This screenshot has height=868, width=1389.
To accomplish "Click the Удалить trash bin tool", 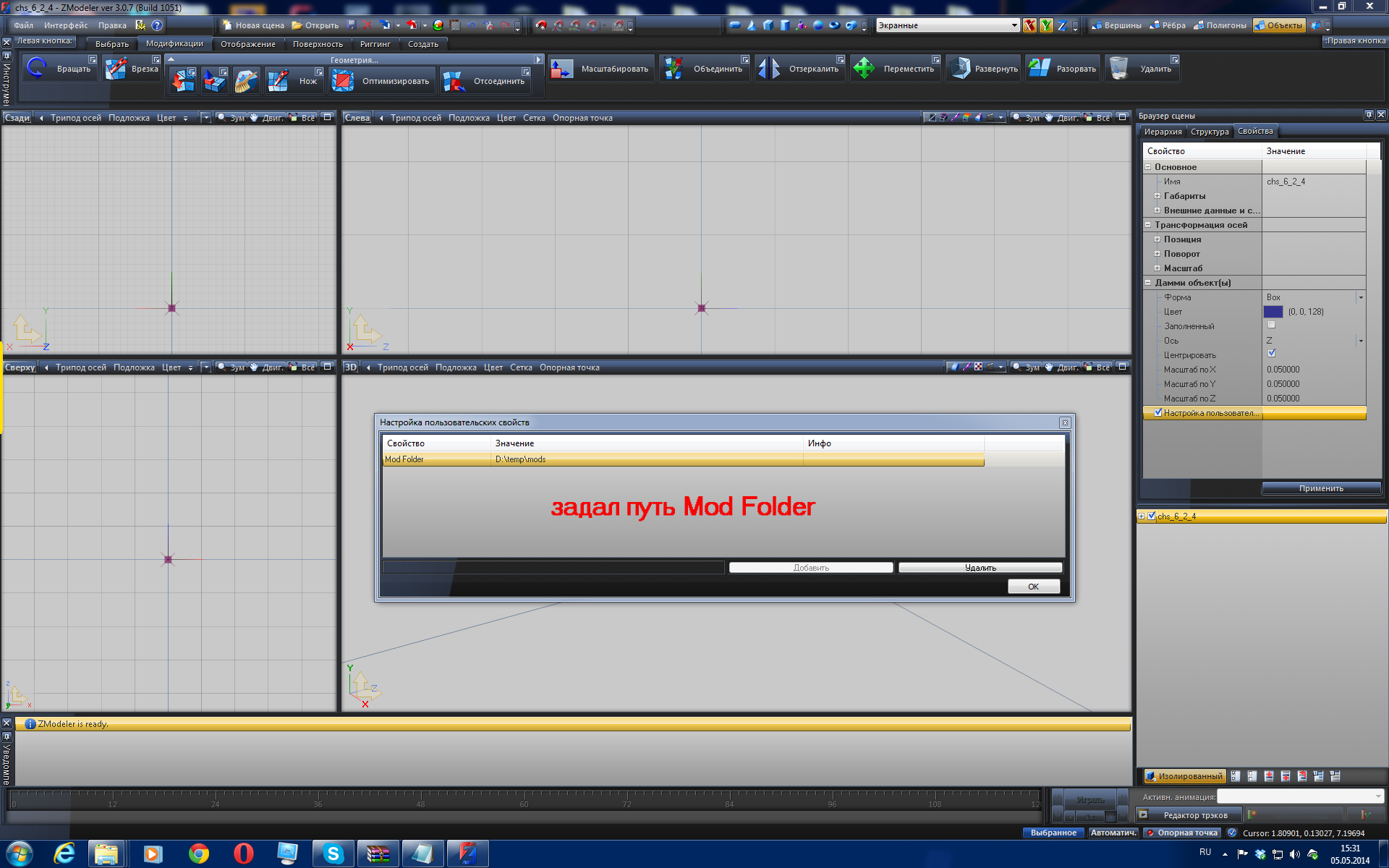I will [x=1119, y=69].
